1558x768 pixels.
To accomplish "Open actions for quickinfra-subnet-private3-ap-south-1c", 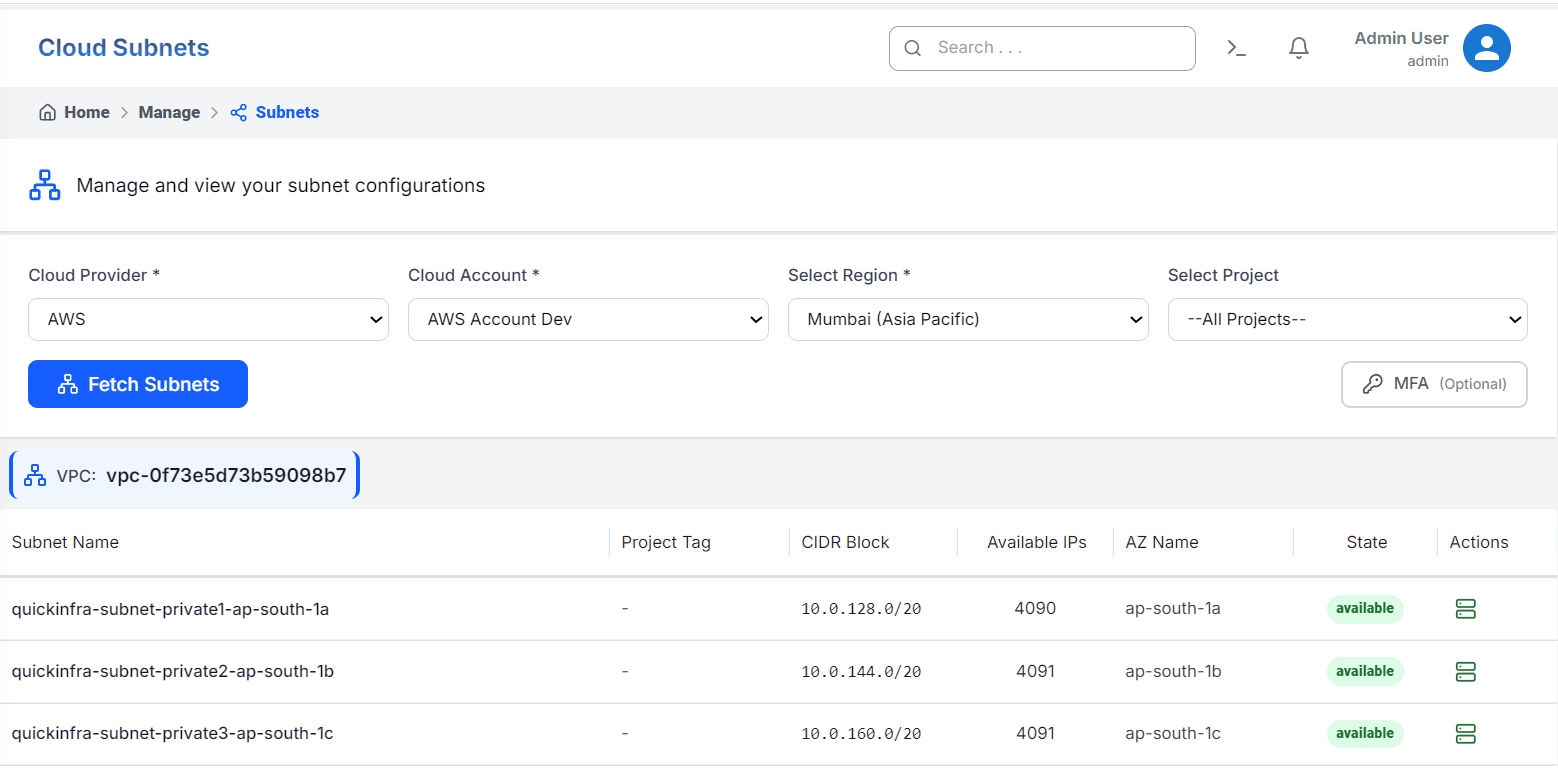I will coord(1465,733).
